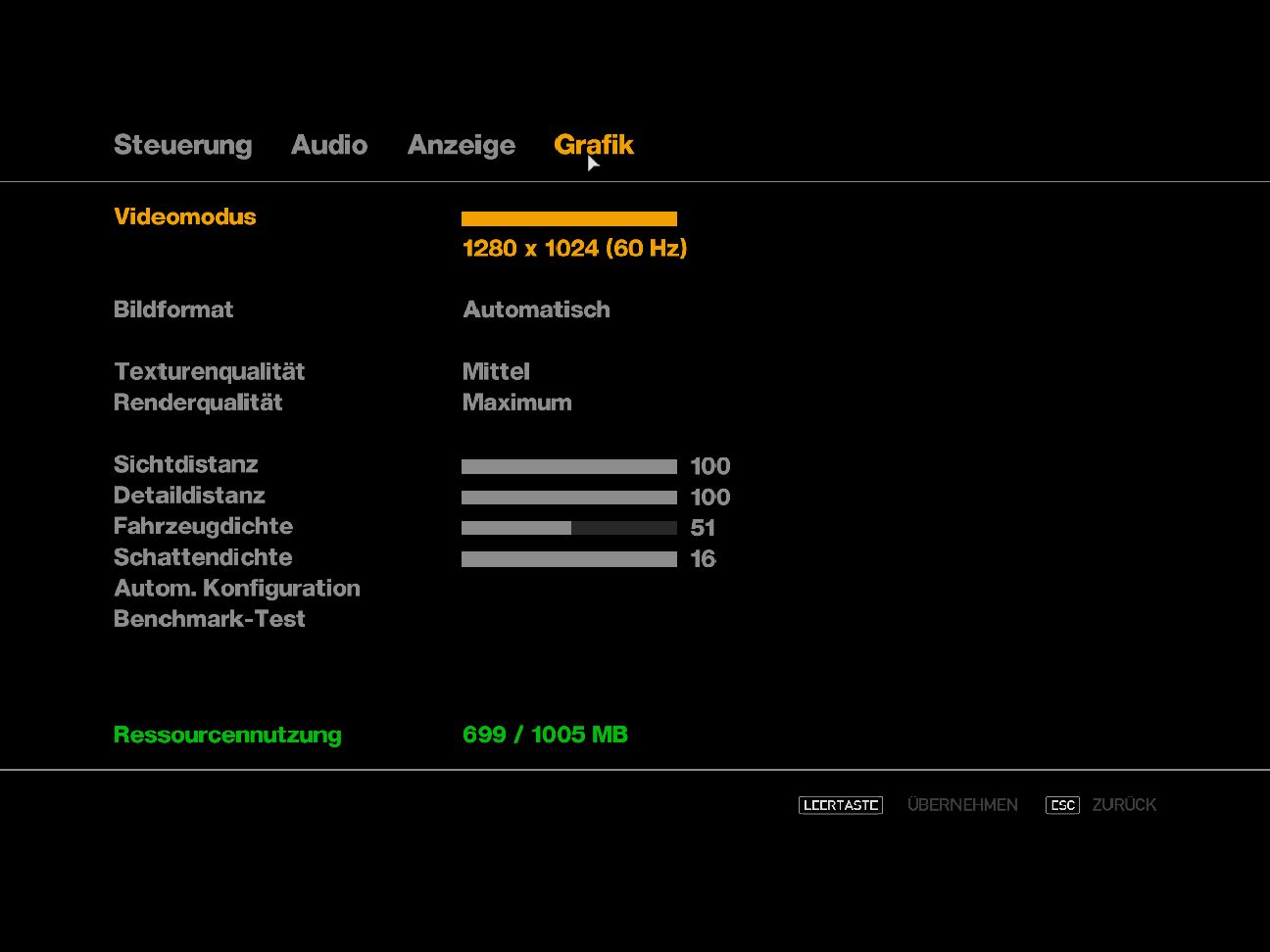Select the Texturenqualität setting
This screenshot has width=1270, height=952.
pyautogui.click(x=209, y=371)
